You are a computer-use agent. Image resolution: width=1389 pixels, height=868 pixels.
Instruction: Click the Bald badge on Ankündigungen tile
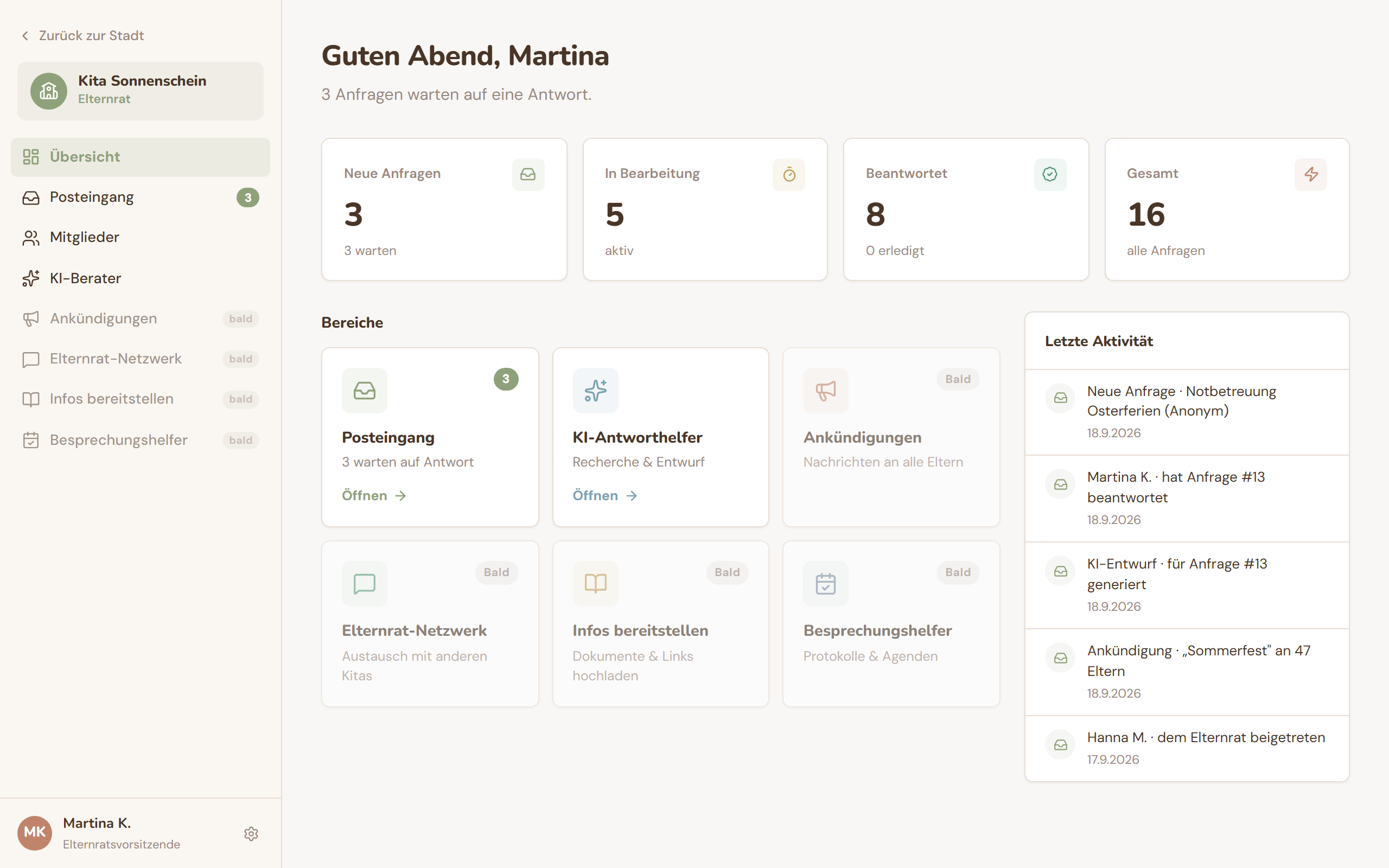pos(958,379)
